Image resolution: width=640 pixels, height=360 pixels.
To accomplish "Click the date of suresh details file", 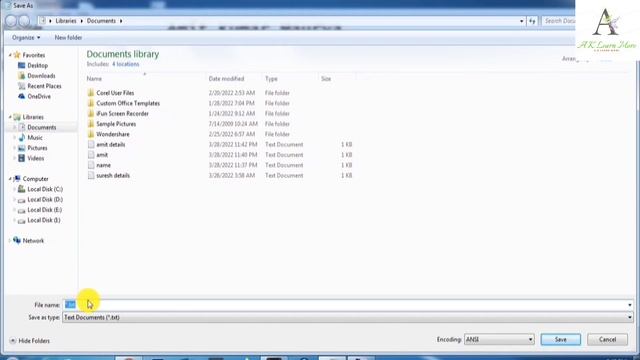I will pyautogui.click(x=232, y=175).
